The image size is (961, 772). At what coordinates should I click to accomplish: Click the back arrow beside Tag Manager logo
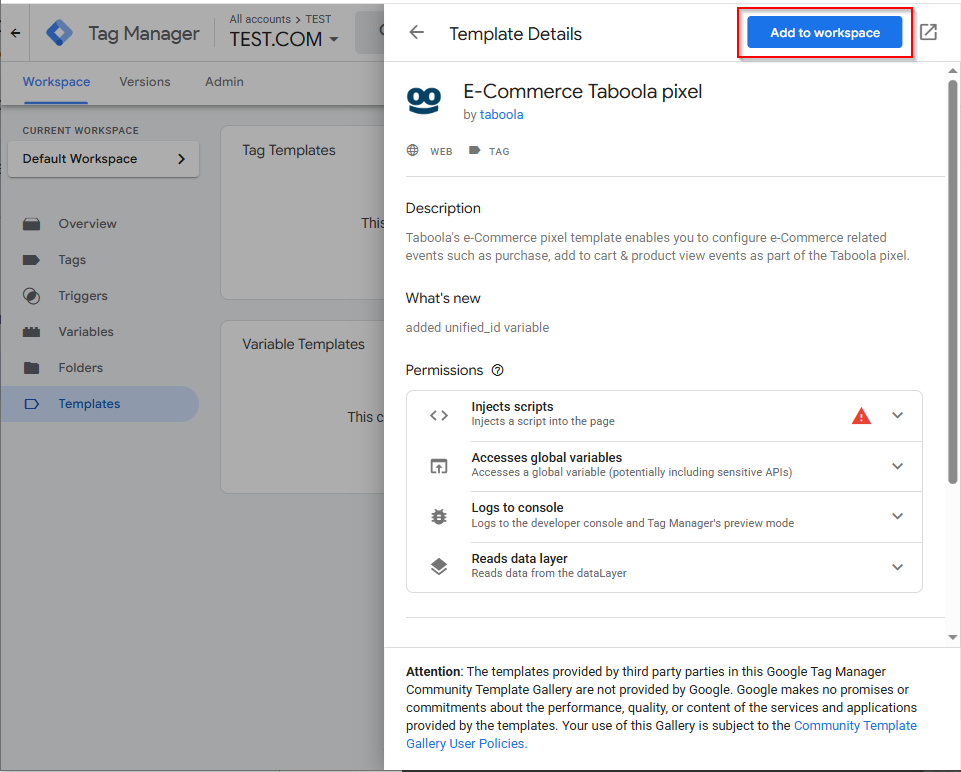click(x=15, y=33)
